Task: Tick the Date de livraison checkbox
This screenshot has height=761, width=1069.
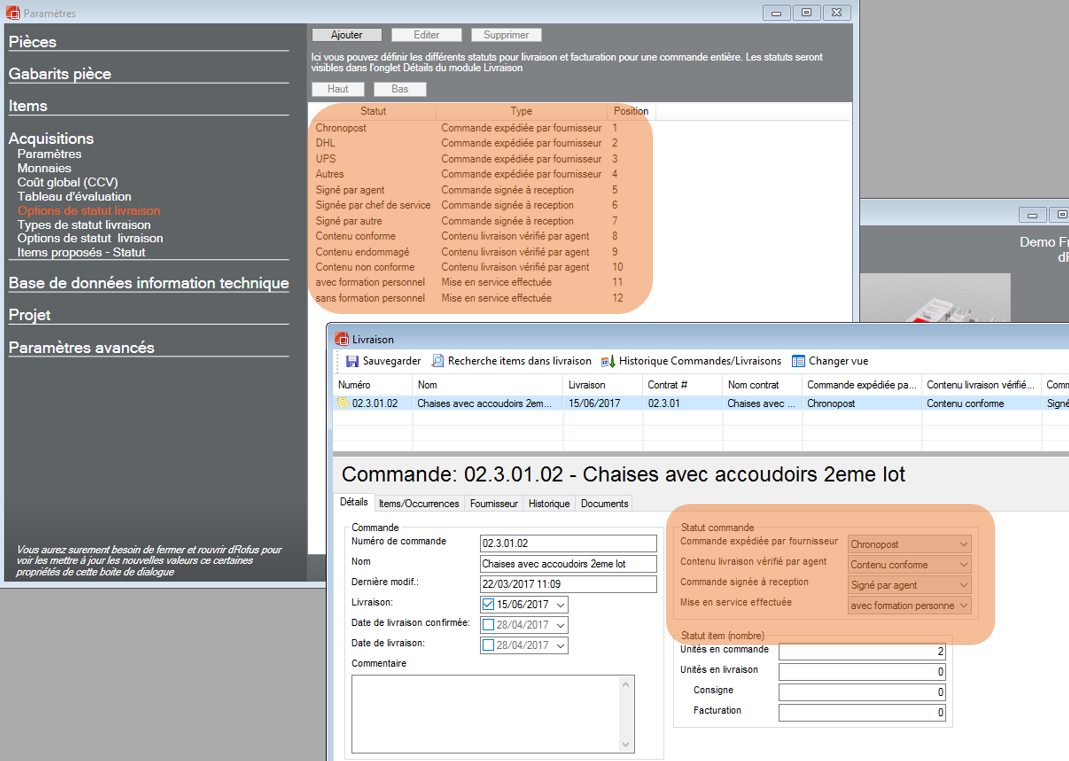Action: coord(488,645)
